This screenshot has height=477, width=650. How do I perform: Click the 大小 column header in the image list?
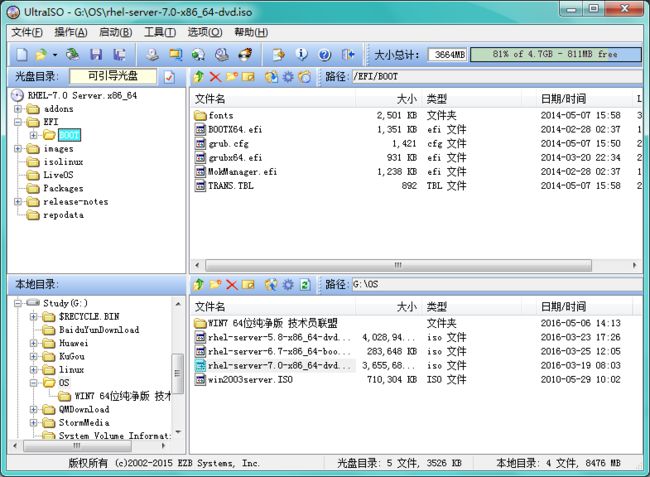click(388, 99)
